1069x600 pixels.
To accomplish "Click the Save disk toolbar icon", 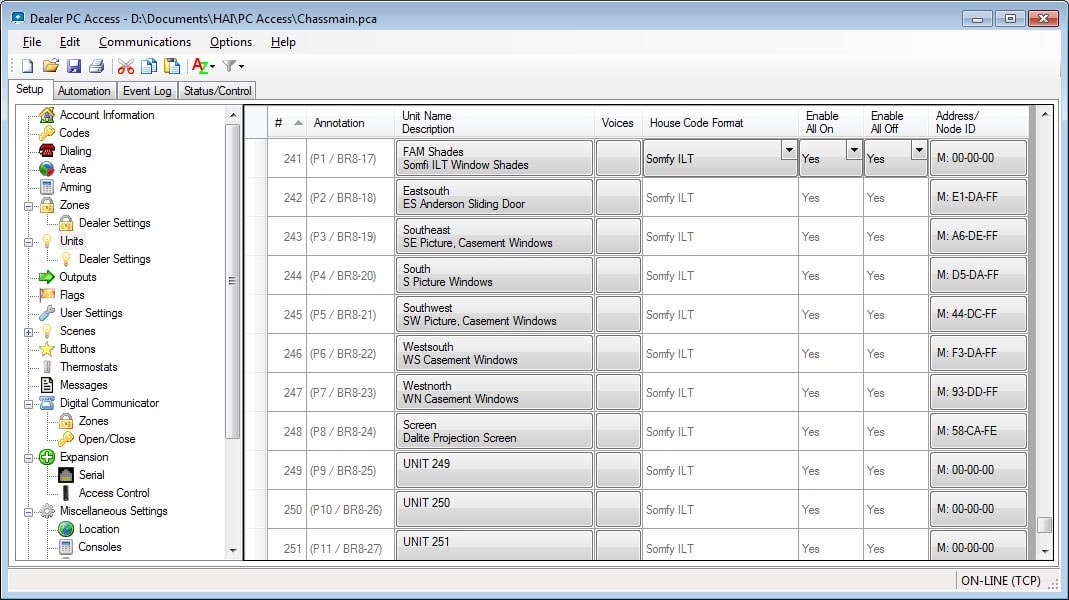I will 74,66.
